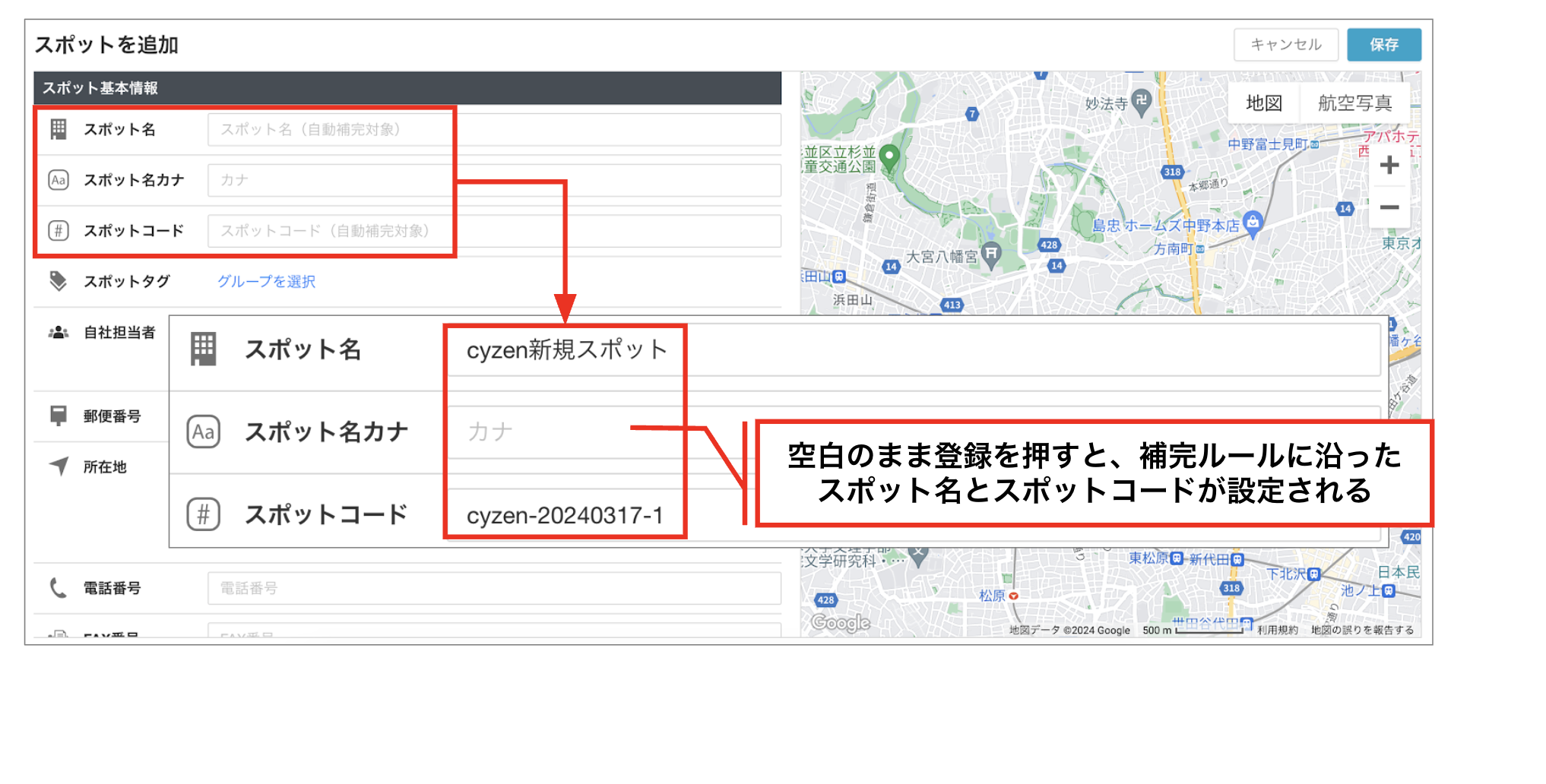This screenshot has height=784, width=1546.
Task: Click the 杉並区立 park green marker
Action: pyautogui.click(x=889, y=160)
